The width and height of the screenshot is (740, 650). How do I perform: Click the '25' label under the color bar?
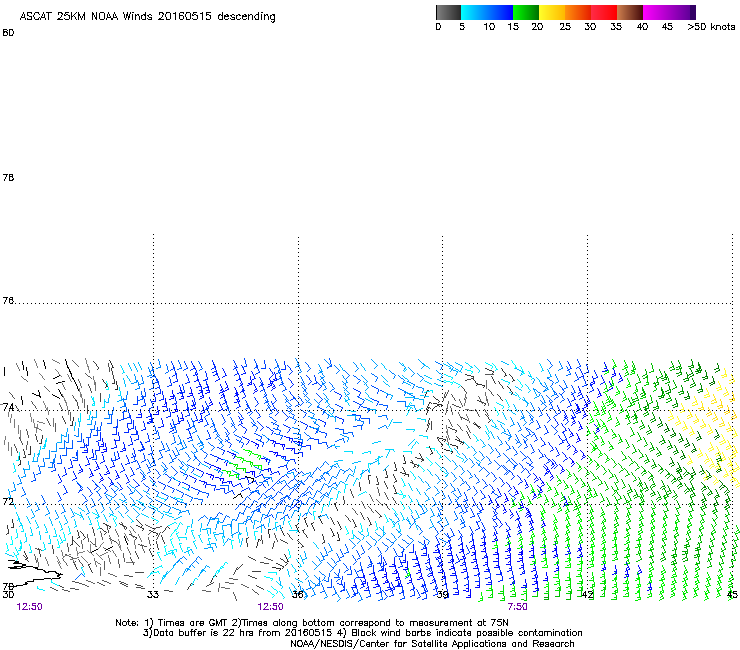tap(565, 27)
